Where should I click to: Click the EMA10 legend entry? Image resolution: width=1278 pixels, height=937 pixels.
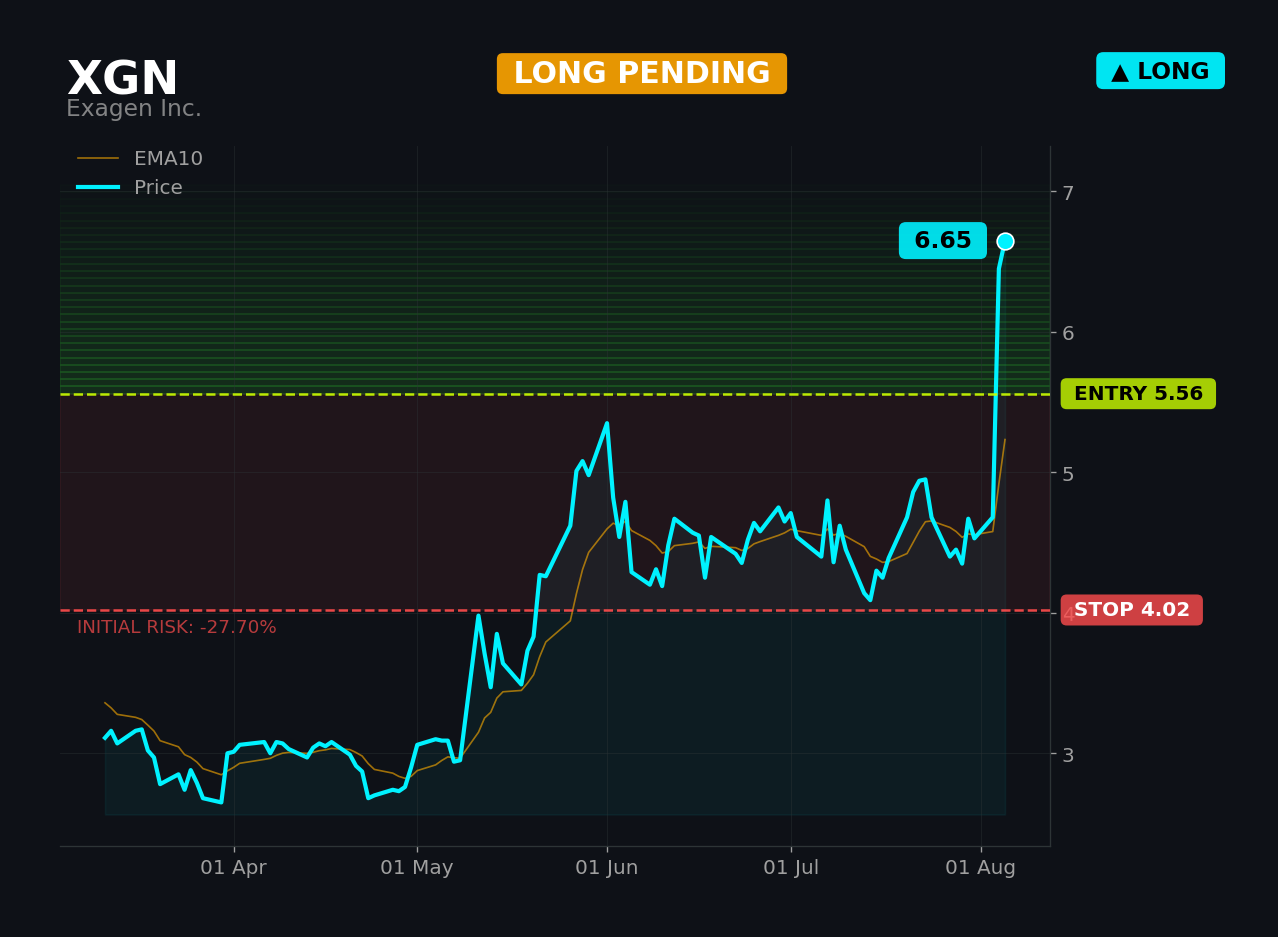pyautogui.click(x=141, y=159)
